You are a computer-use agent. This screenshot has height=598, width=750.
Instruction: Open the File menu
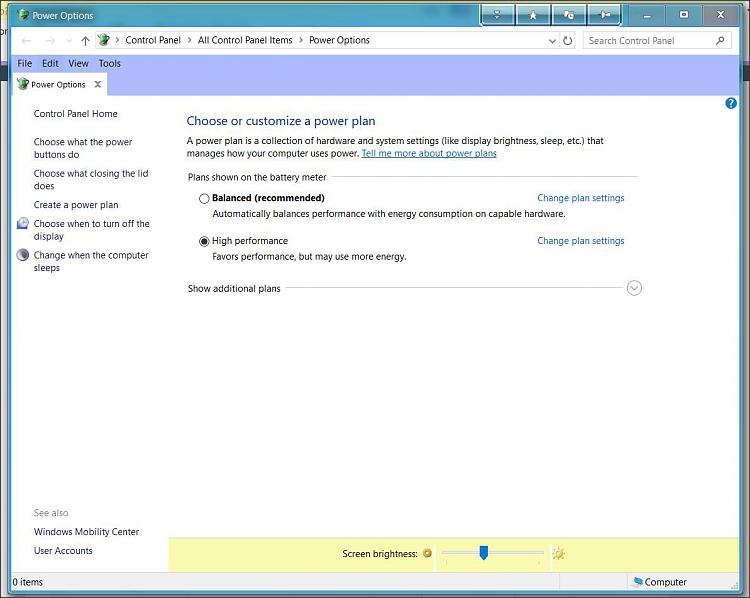click(24, 63)
